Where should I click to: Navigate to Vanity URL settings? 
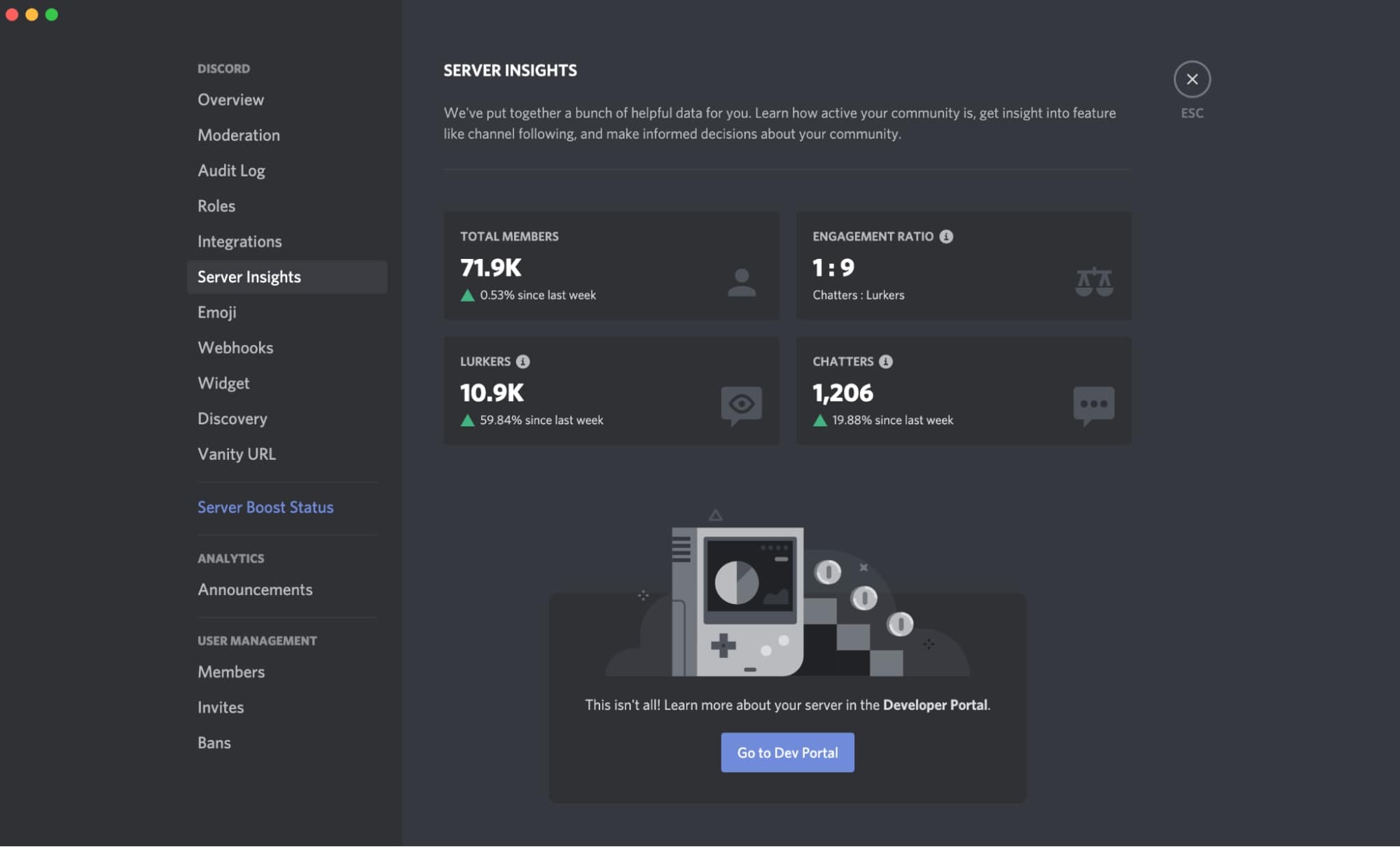pos(237,453)
